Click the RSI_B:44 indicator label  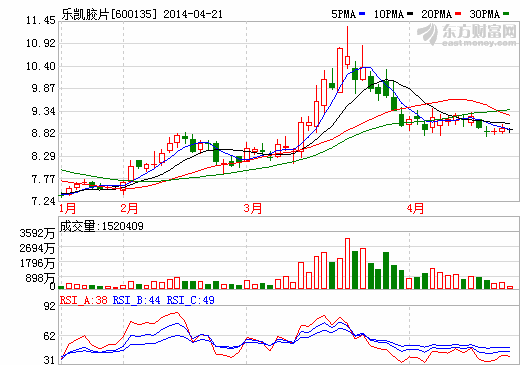[137, 300]
